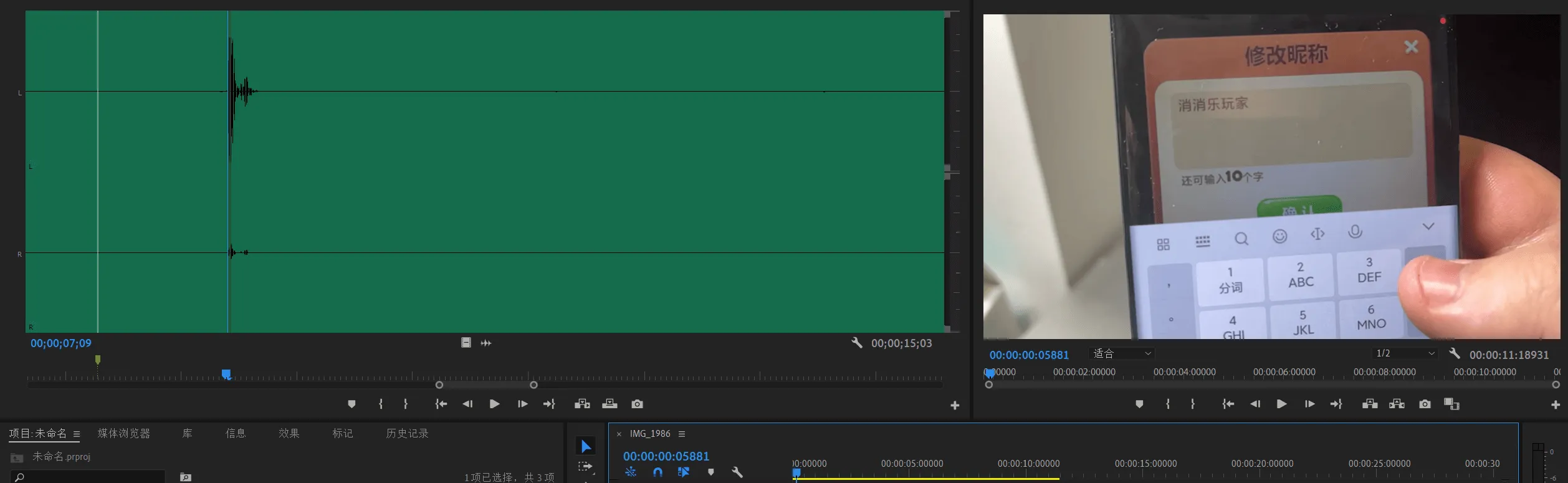1568x483 pixels.
Task: Play the clip in Source Monitor
Action: point(494,404)
